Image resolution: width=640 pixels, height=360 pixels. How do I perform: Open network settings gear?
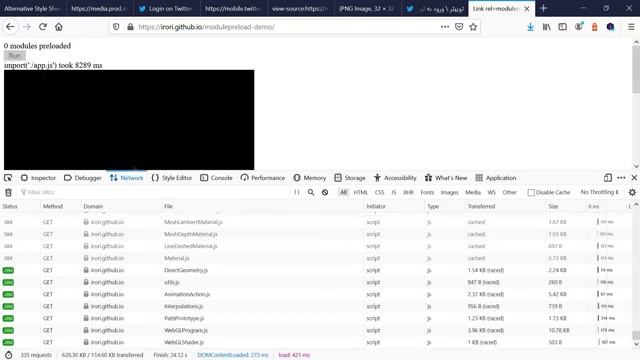pos(632,192)
